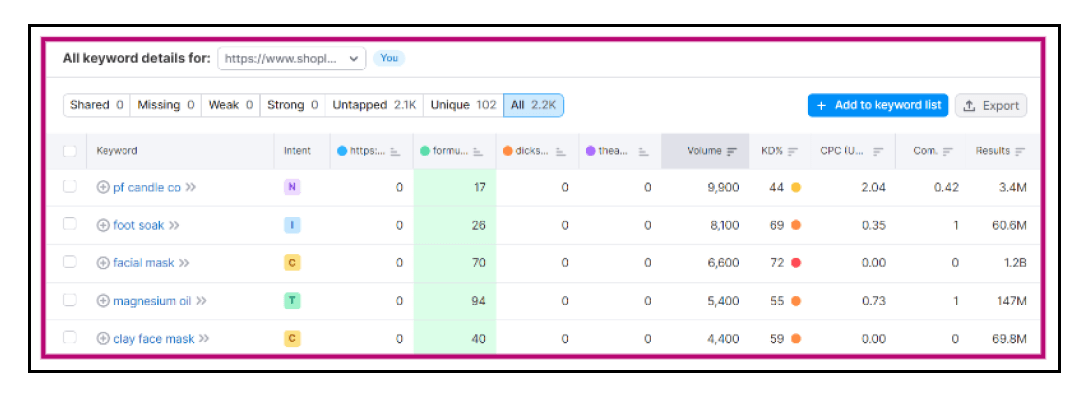1088x396 pixels.
Task: Select the Shared 0 tab
Action: point(96,105)
